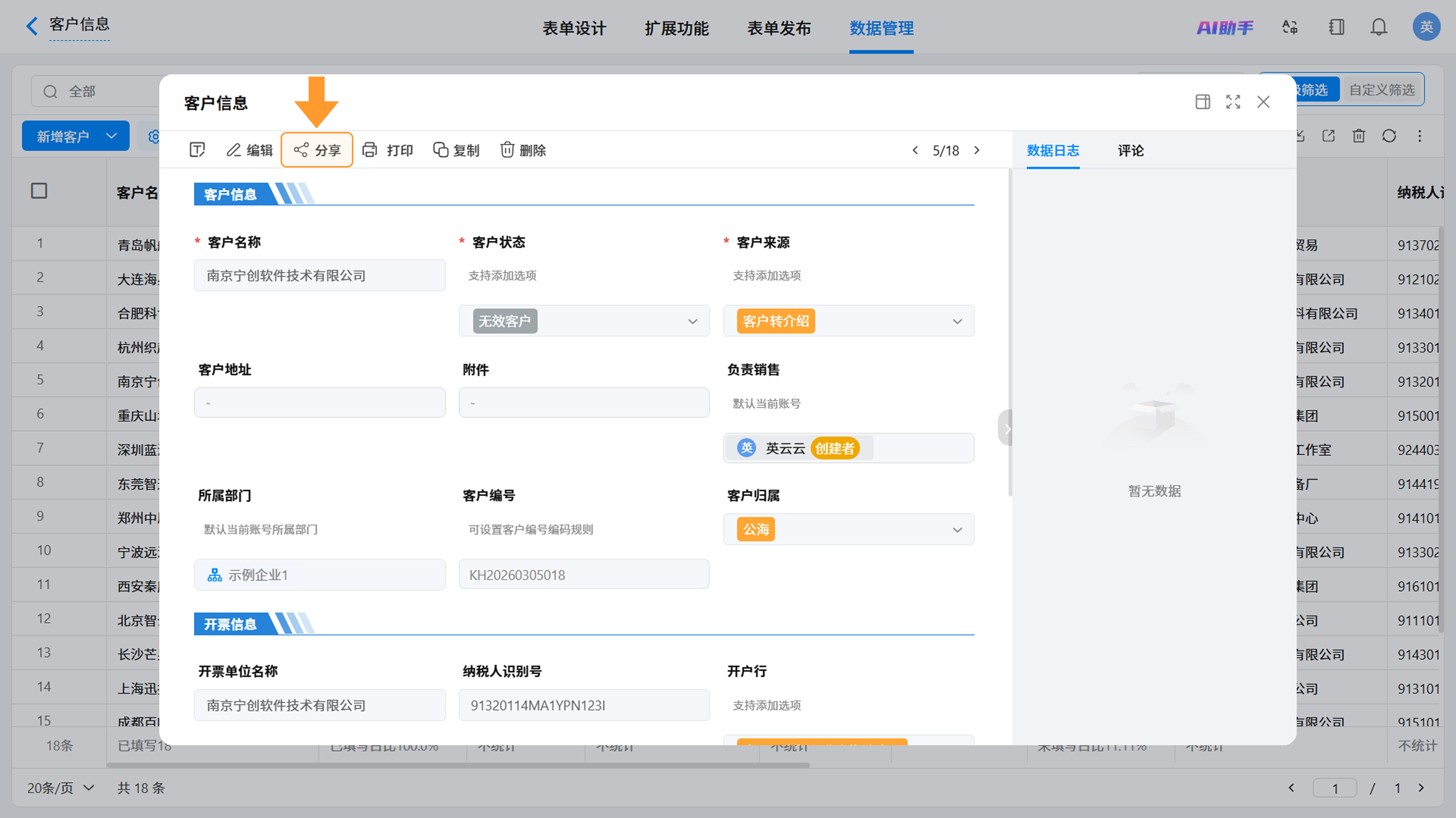Switch to the 表单发布 tab
Screen dimensions: 1456x818
pos(779,28)
